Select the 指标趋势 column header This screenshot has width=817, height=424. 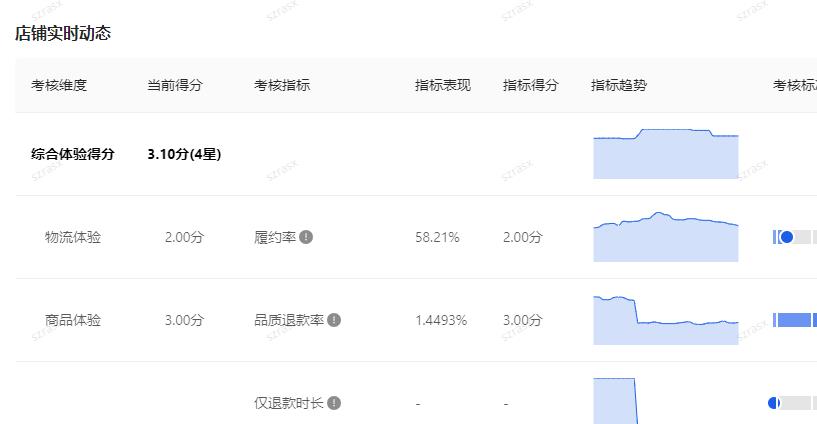[x=619, y=85]
